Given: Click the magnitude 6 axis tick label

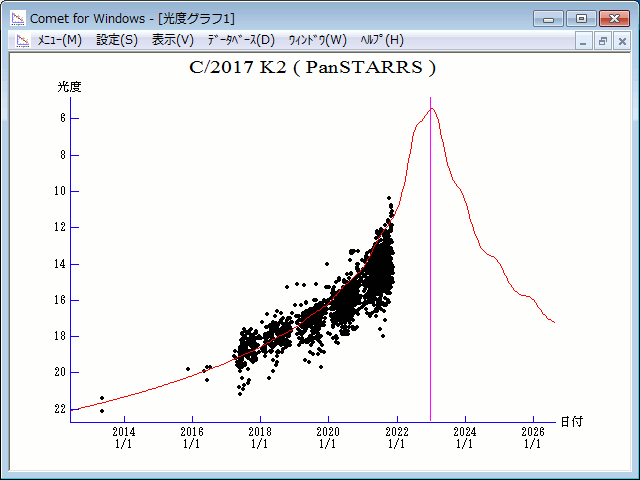Looking at the screenshot, I should coord(63,118).
